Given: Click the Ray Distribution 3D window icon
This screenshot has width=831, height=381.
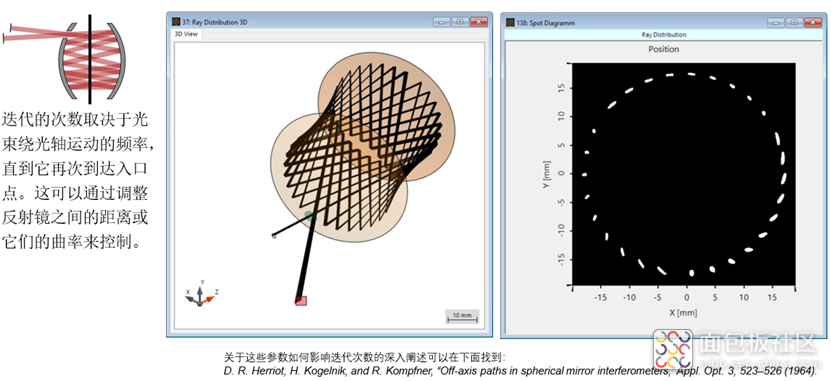Looking at the screenshot, I should coord(176,22).
